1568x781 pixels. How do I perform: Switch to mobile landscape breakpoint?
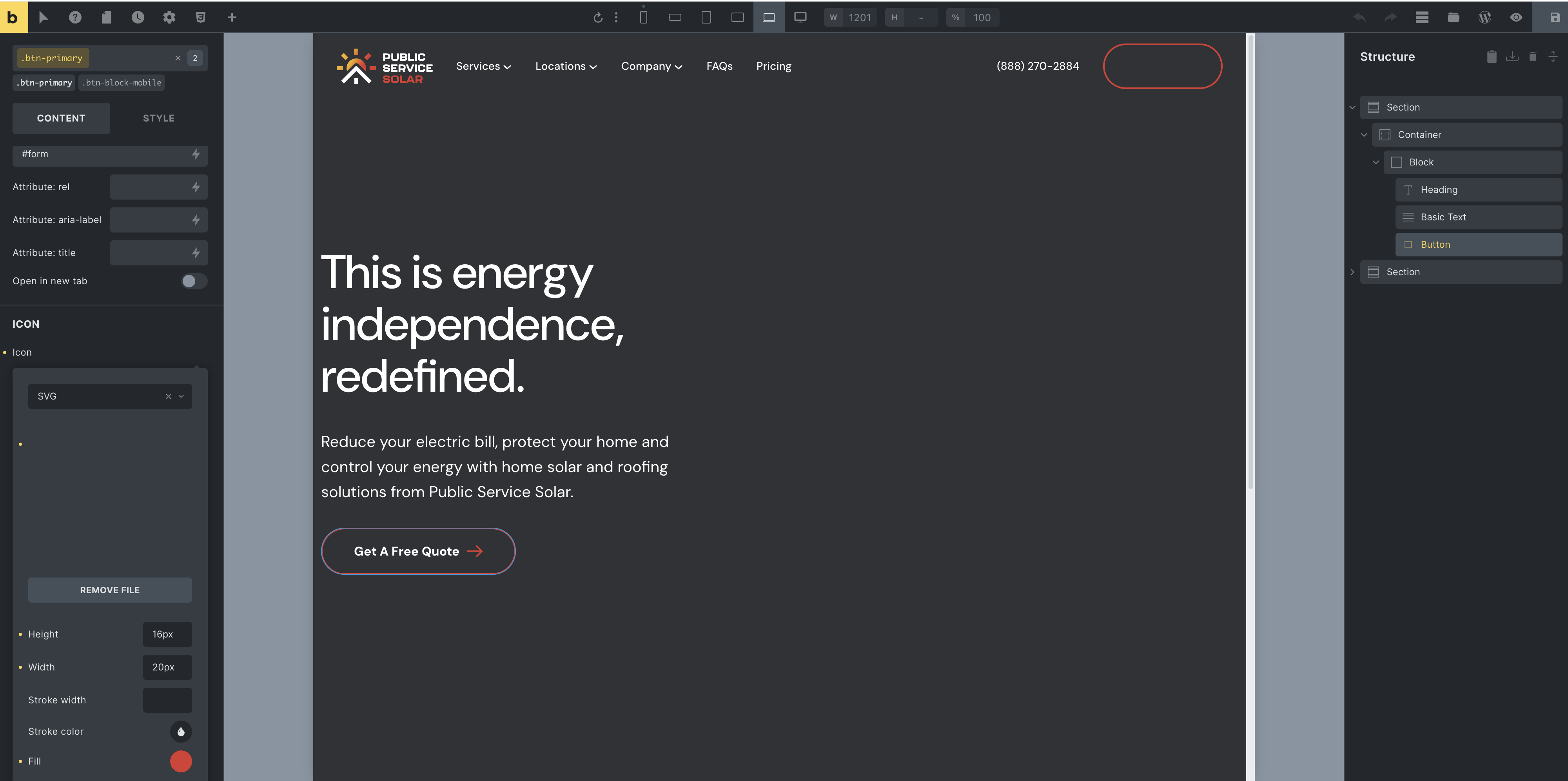click(x=675, y=17)
